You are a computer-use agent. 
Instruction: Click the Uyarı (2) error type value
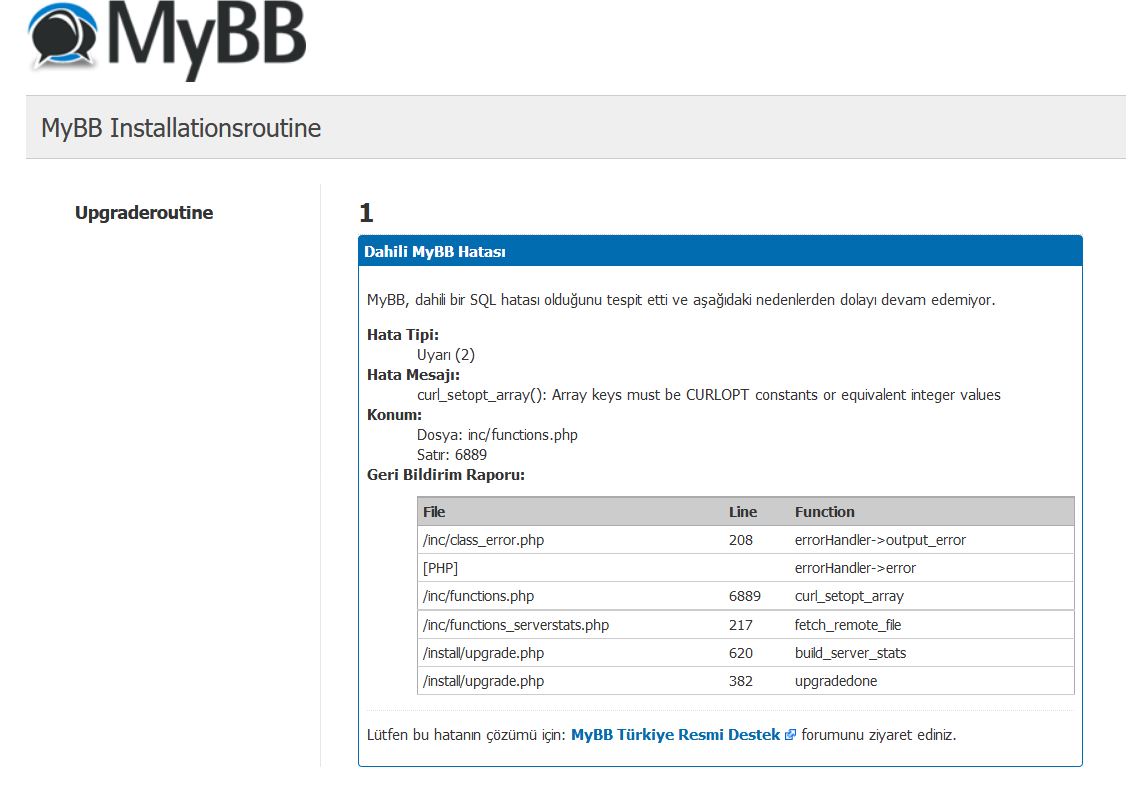tap(445, 355)
